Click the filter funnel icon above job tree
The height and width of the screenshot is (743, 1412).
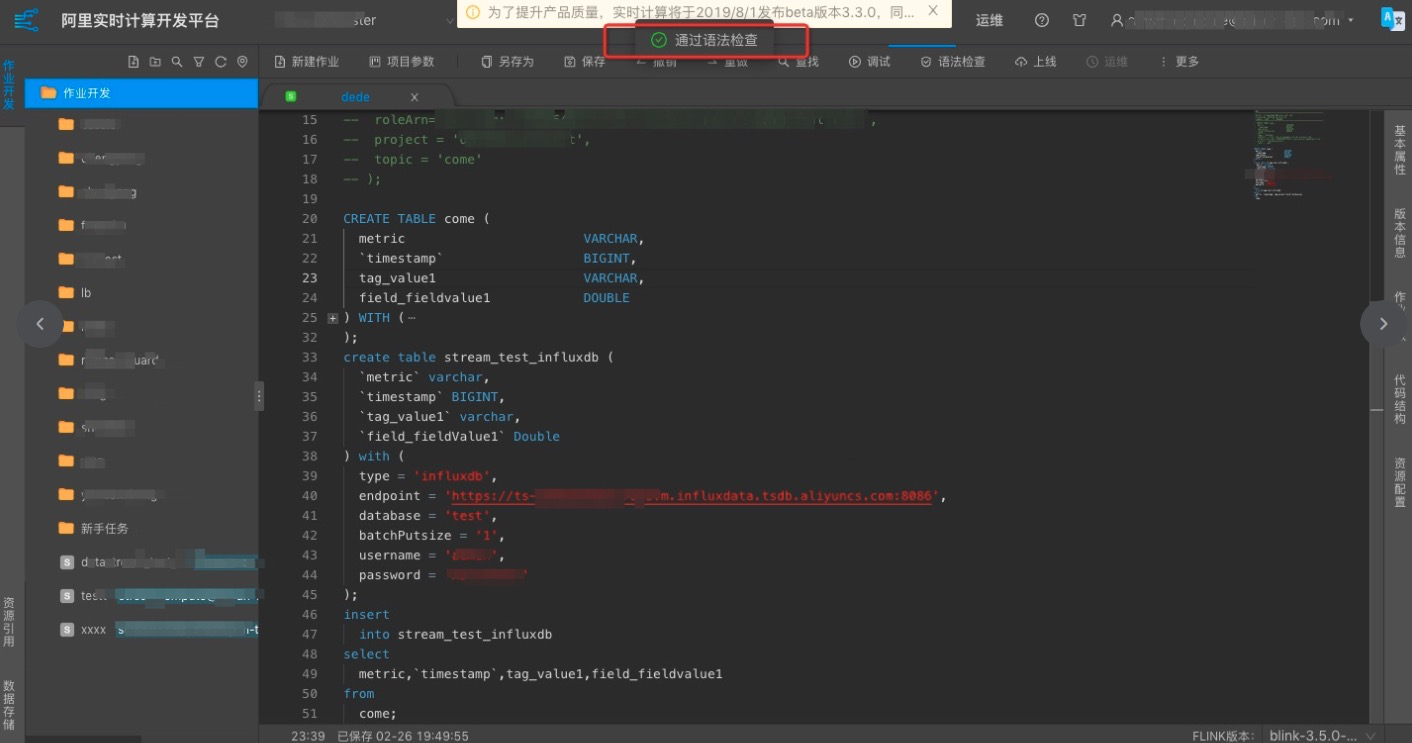199,62
